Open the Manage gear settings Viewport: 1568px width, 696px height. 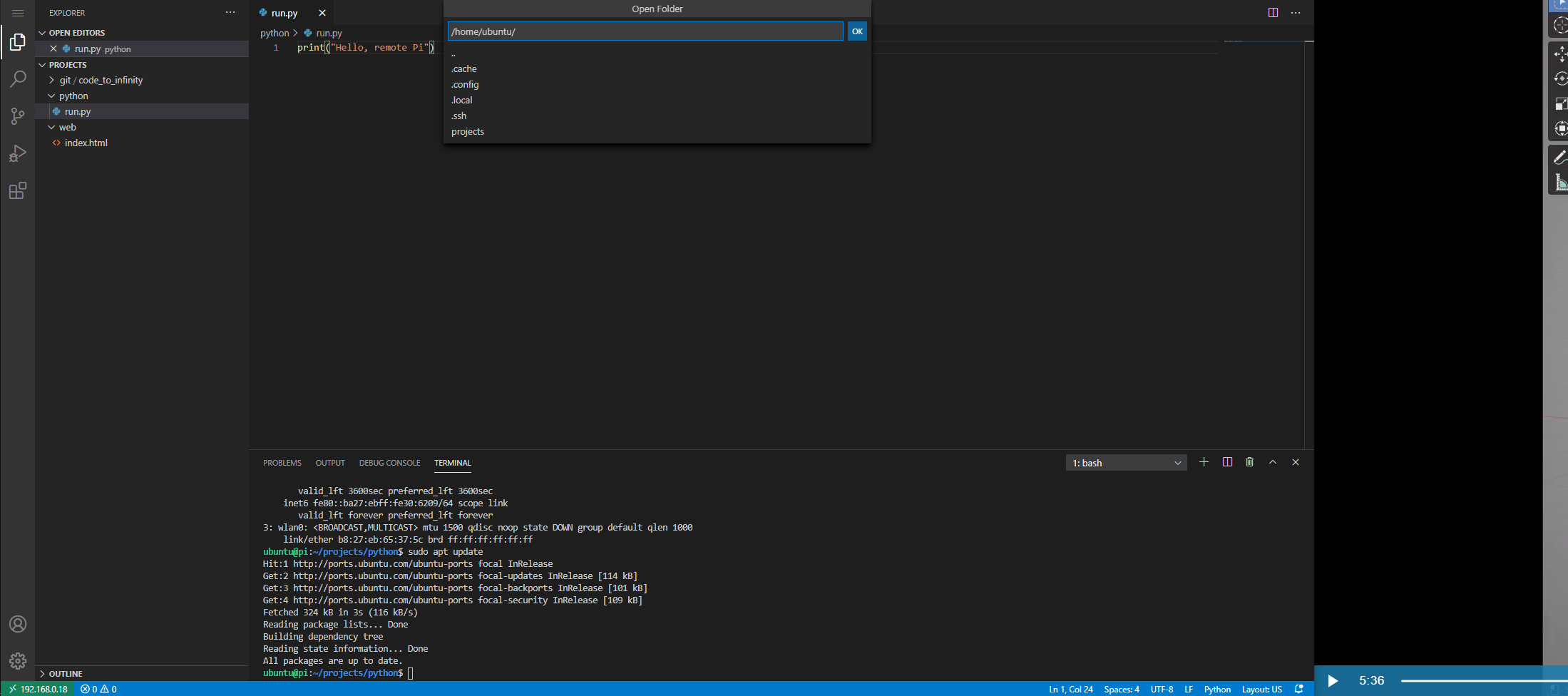pyautogui.click(x=18, y=661)
